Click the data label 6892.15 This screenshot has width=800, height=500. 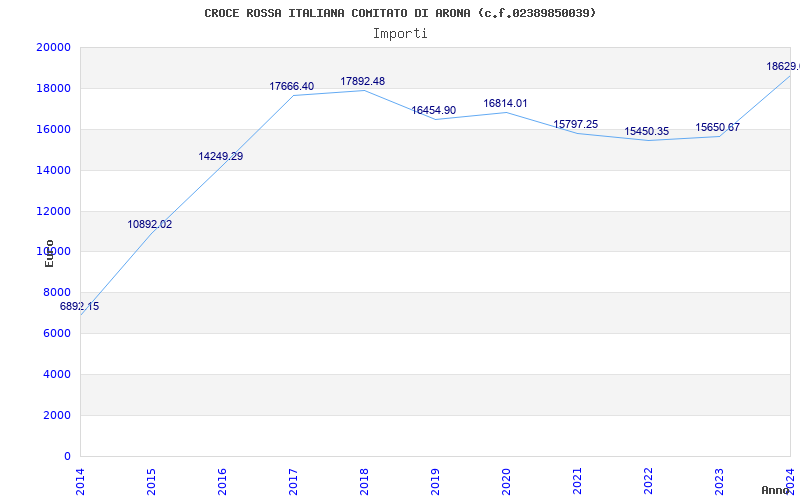[x=80, y=307]
